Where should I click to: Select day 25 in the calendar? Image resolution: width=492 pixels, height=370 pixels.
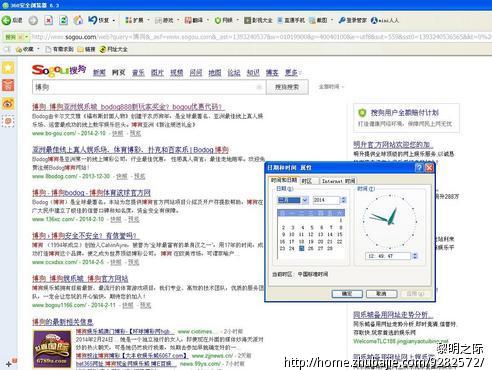tap(301, 248)
